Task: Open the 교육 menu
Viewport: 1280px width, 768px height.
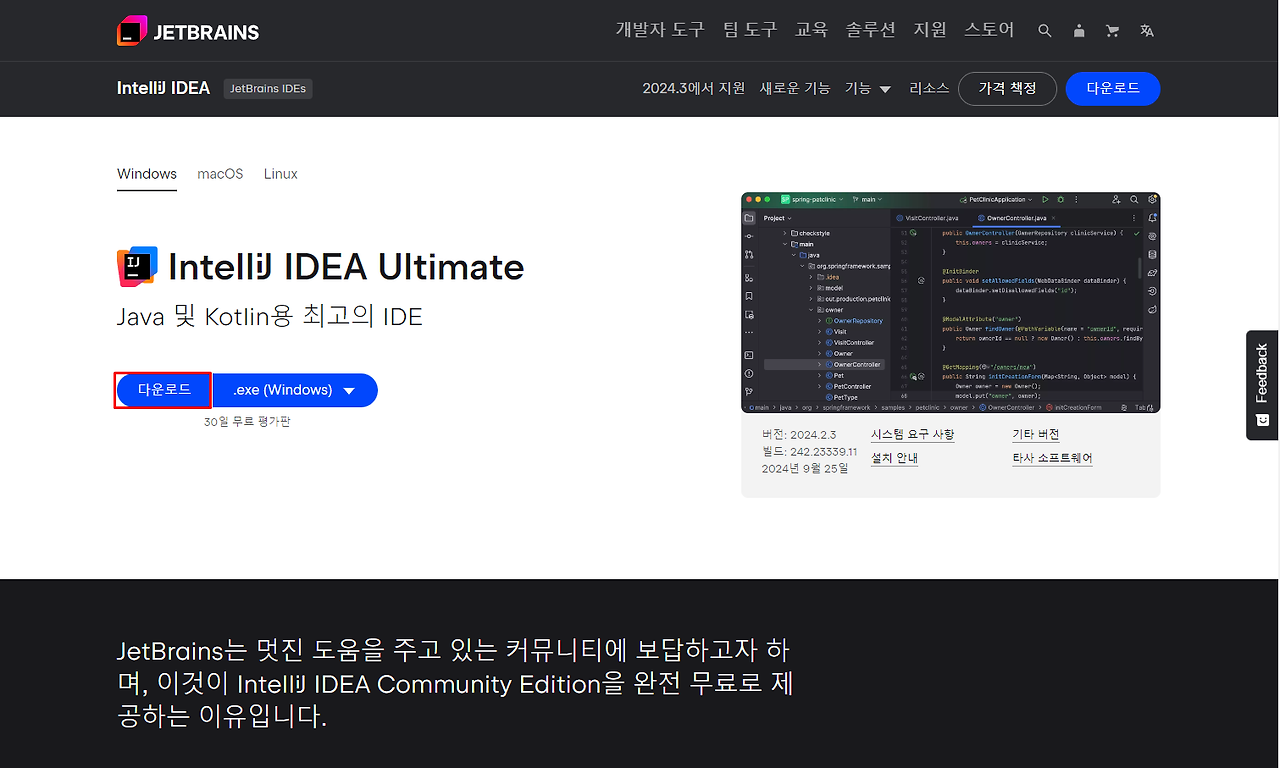Action: [811, 30]
